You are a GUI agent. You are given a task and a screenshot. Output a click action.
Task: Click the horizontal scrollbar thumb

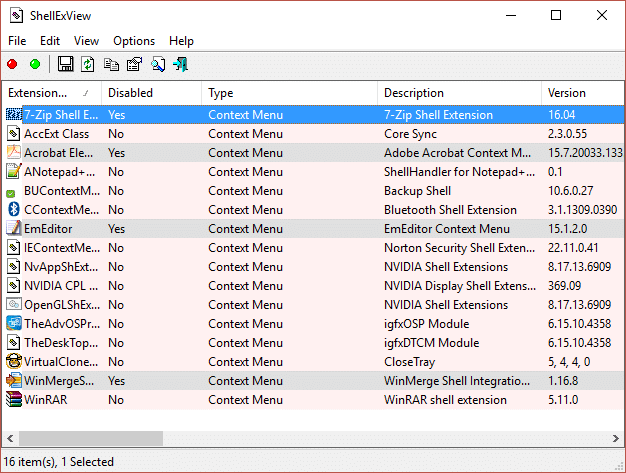click(x=92, y=438)
